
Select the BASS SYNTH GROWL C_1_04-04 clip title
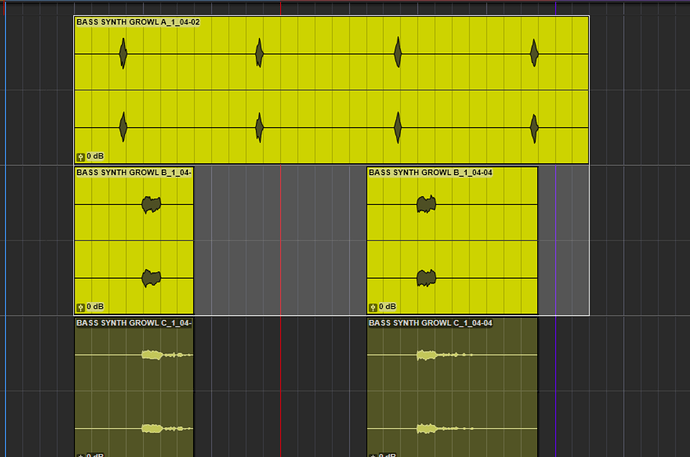[430, 323]
